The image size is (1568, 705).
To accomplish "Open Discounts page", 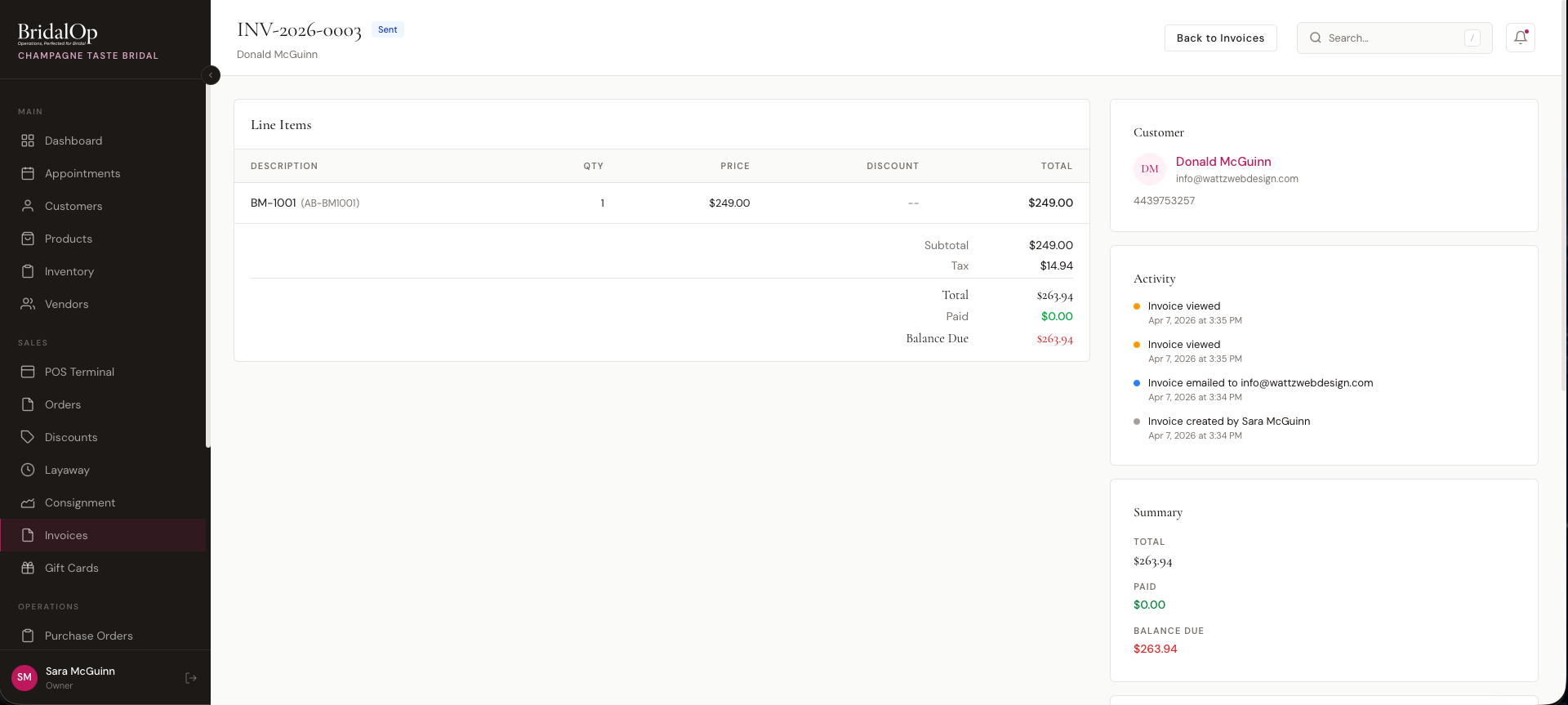I will (x=103, y=437).
